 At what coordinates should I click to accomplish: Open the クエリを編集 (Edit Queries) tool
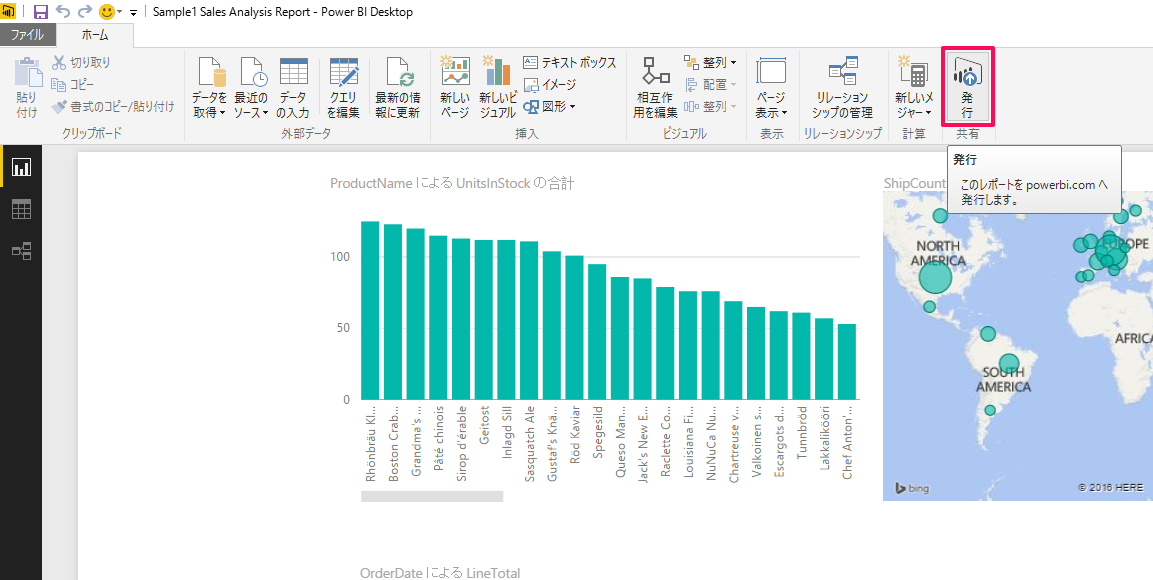click(x=343, y=86)
